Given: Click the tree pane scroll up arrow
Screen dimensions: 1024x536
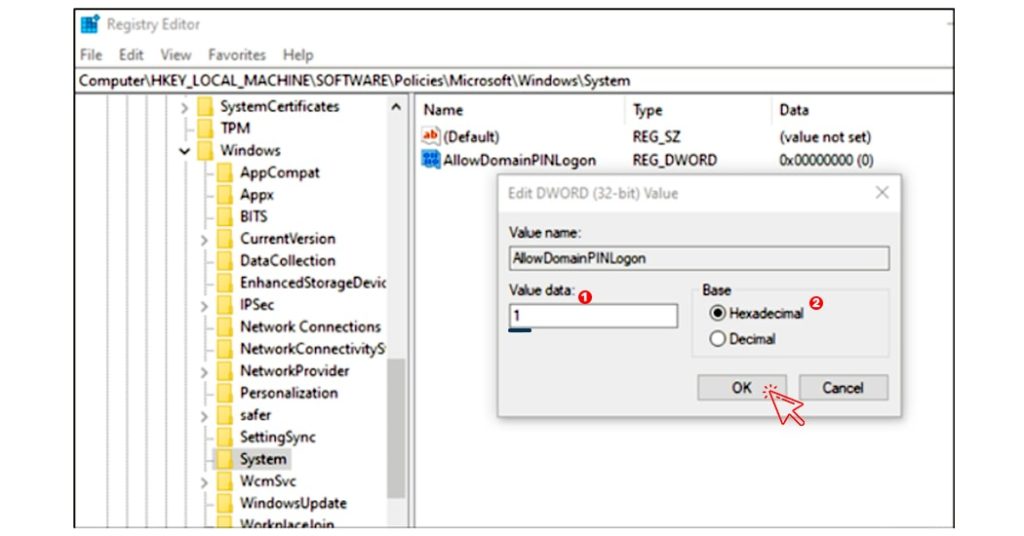Looking at the screenshot, I should click(x=396, y=106).
